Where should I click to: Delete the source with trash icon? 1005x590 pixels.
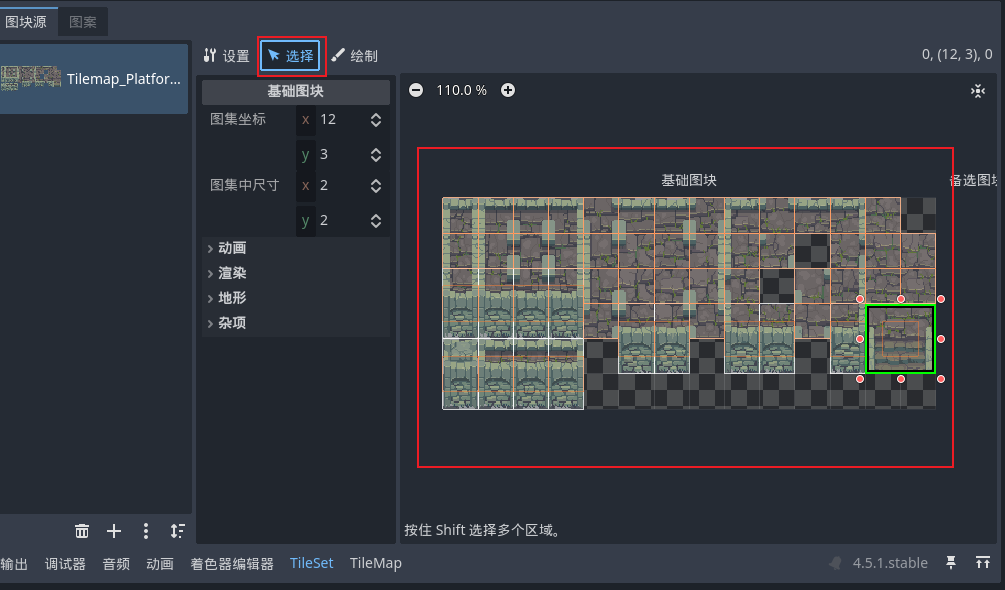coord(82,531)
